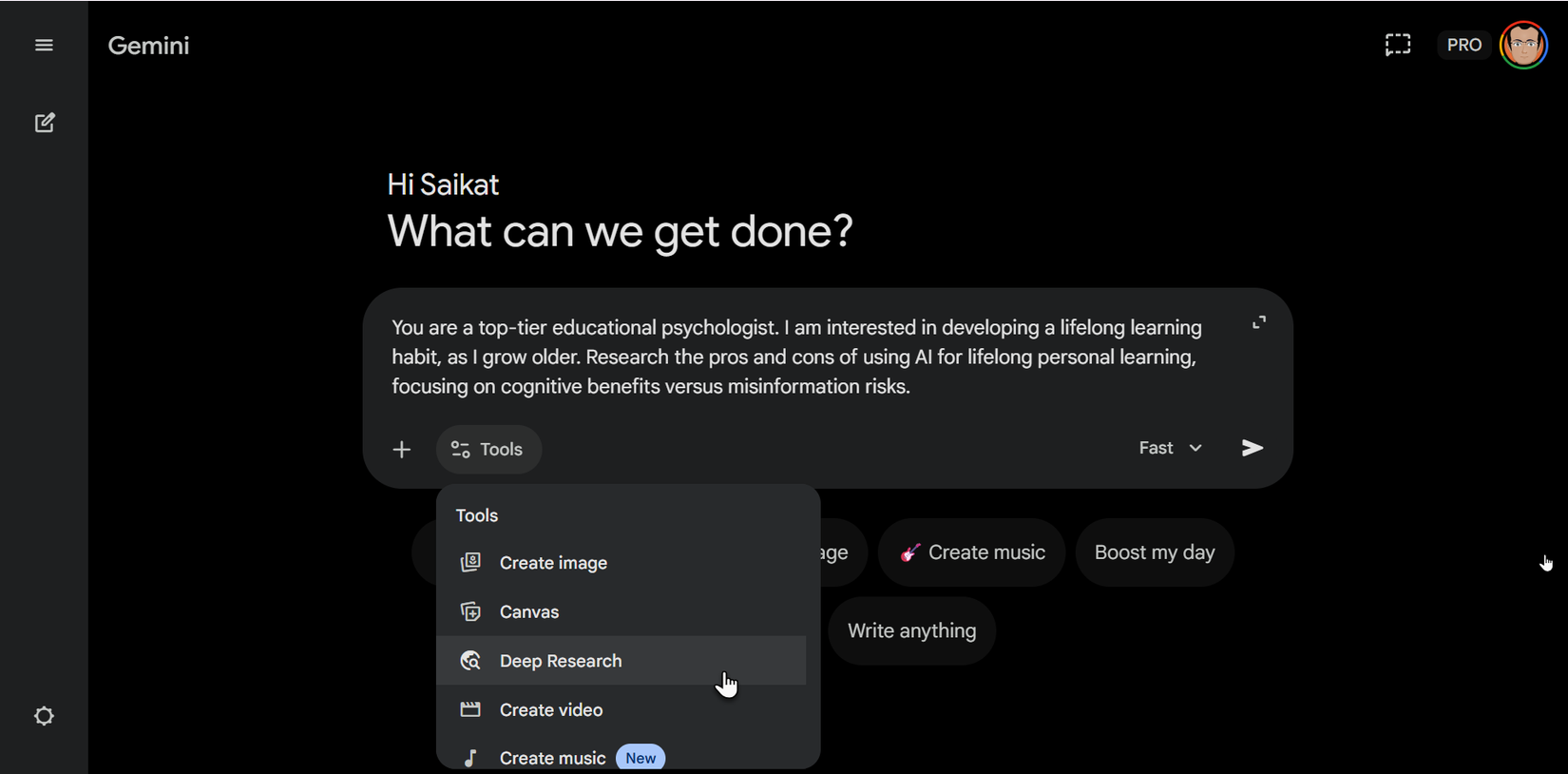
Task: Click the temporary chat dashed-bubble icon
Action: 1397,45
